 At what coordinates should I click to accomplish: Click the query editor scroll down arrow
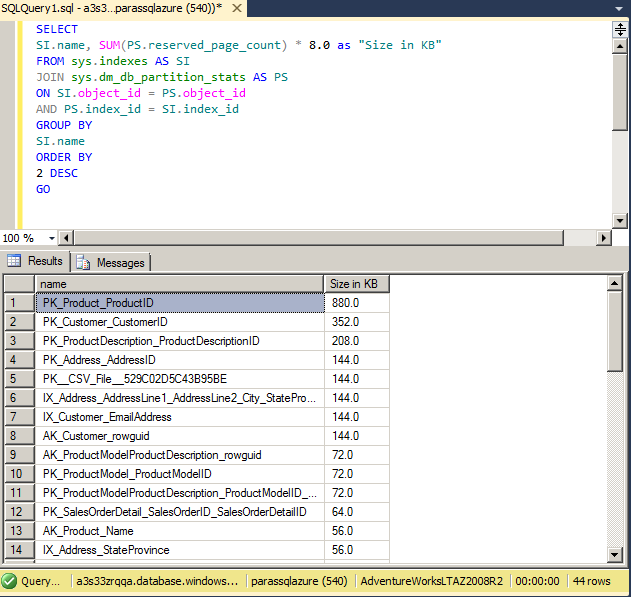click(620, 220)
